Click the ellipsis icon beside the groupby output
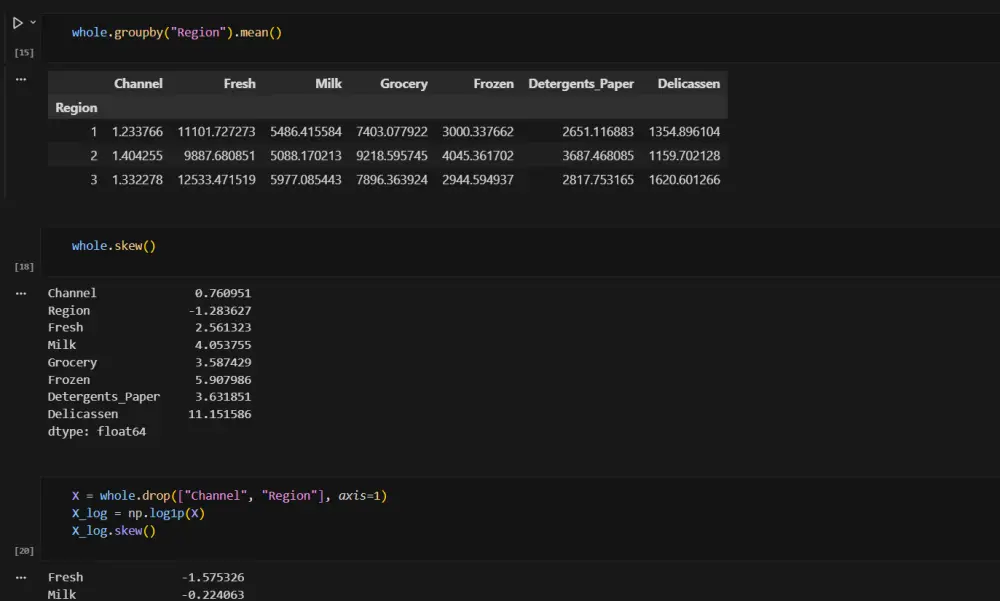This screenshot has height=601, width=1000. pyautogui.click(x=21, y=78)
